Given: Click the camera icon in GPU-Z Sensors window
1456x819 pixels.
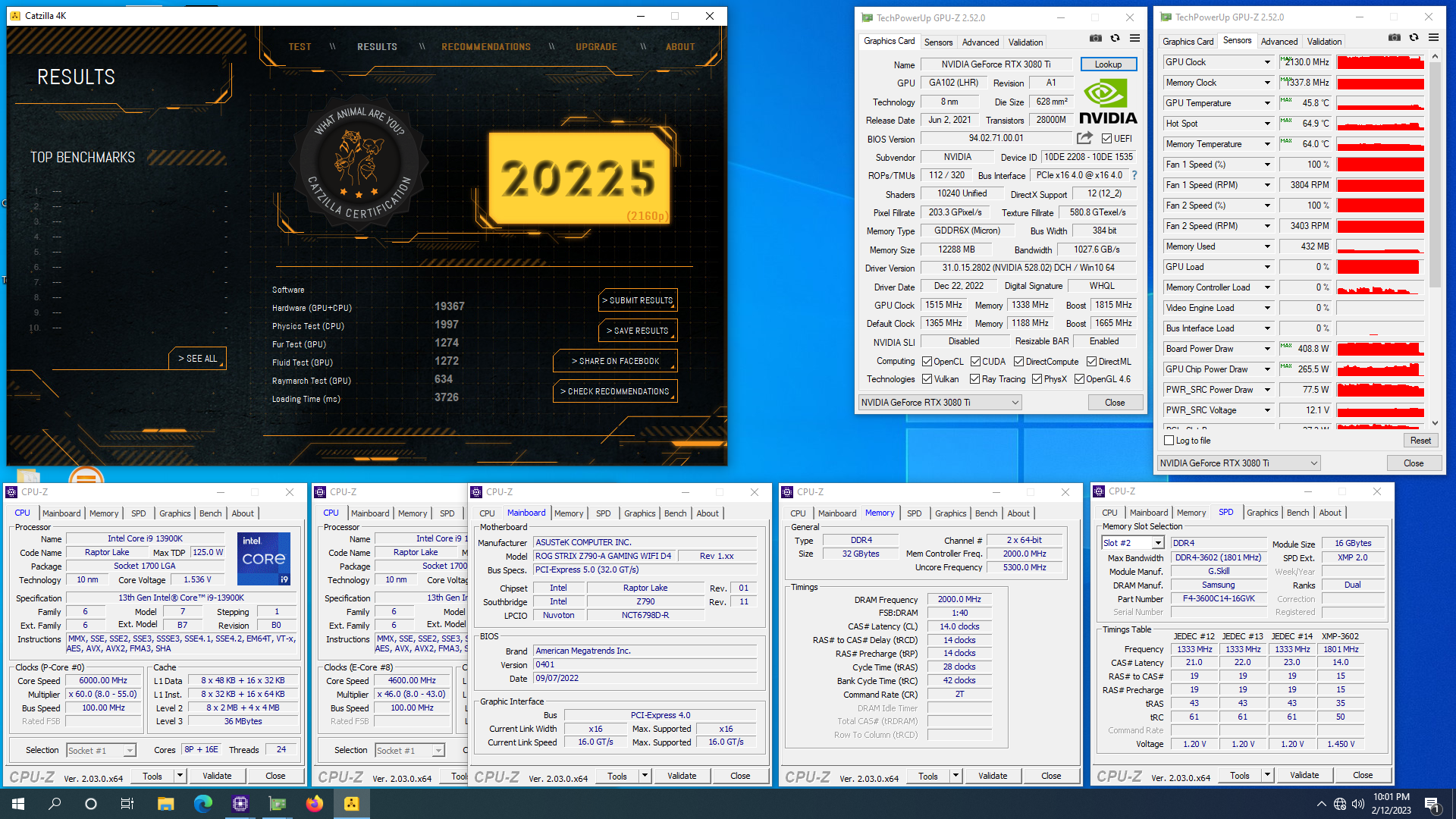Looking at the screenshot, I should (x=1394, y=37).
